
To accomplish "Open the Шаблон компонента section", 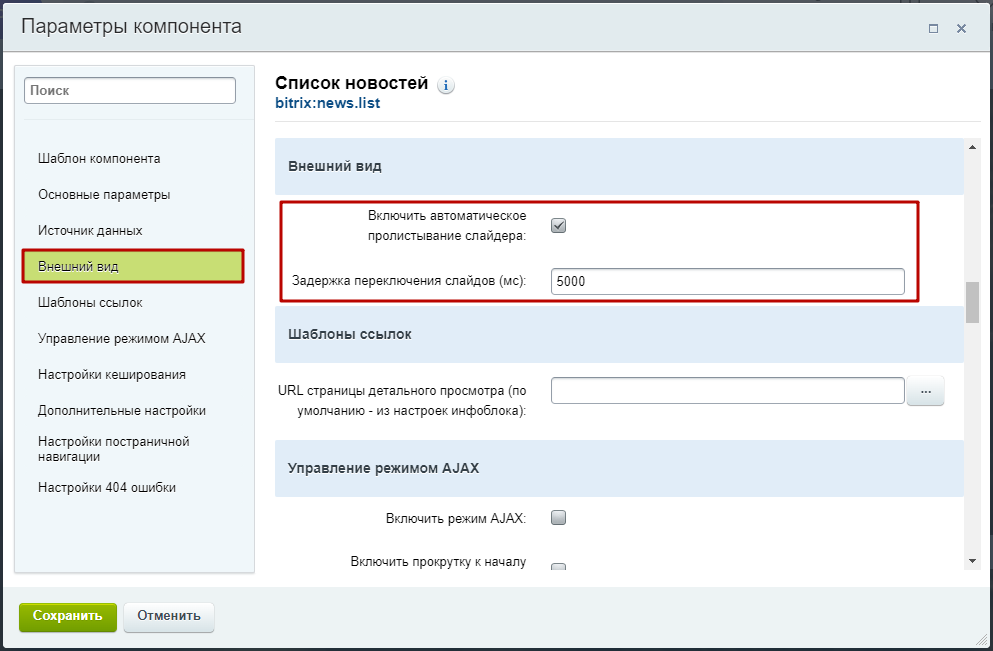I will click(x=99, y=159).
